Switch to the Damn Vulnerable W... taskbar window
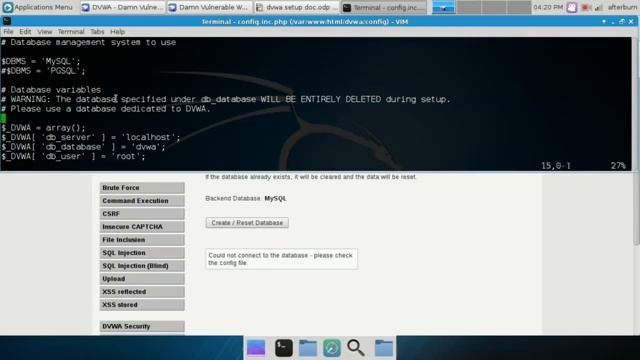 pyautogui.click(x=209, y=7)
